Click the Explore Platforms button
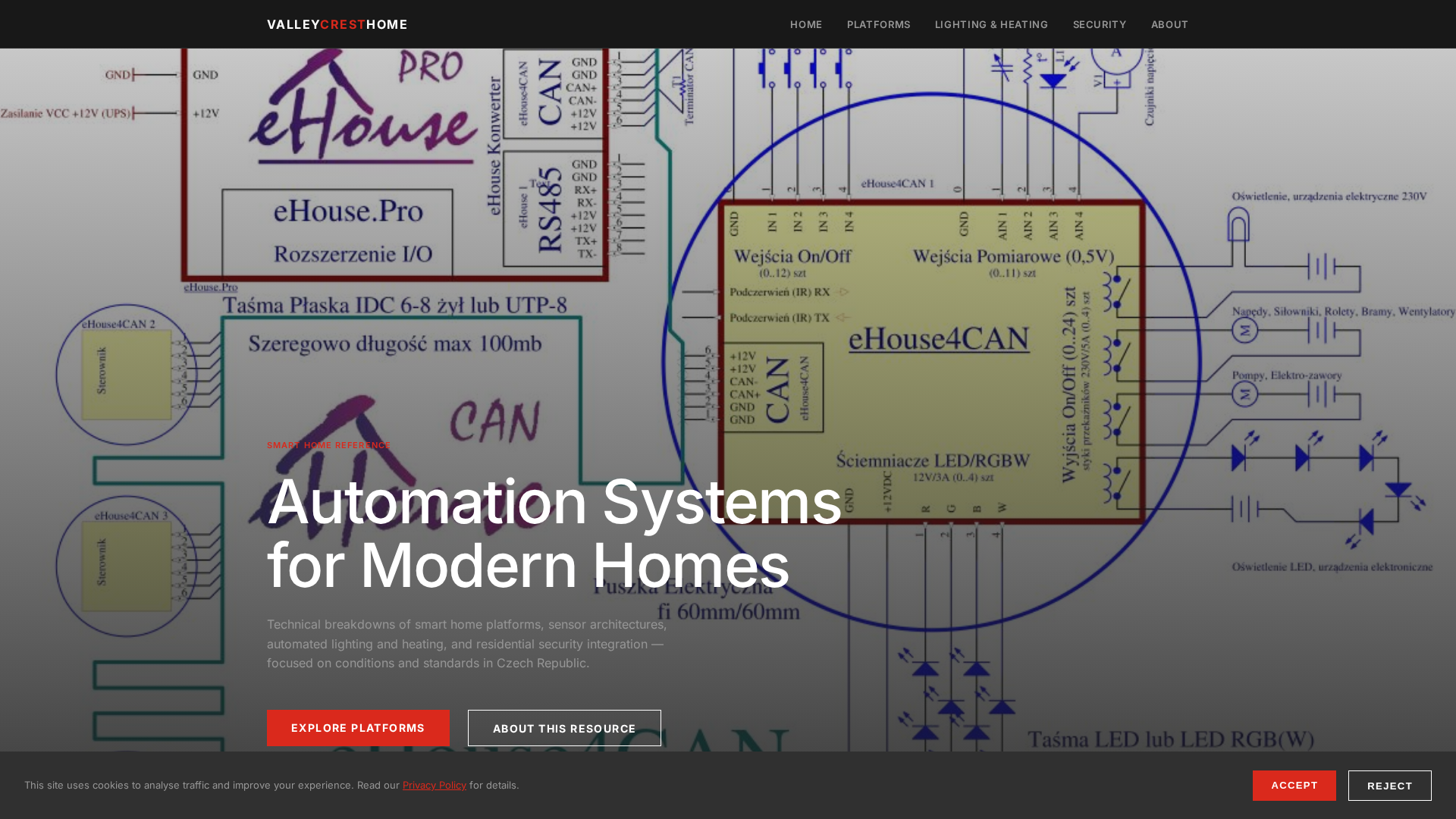This screenshot has height=819, width=1456. [x=358, y=728]
